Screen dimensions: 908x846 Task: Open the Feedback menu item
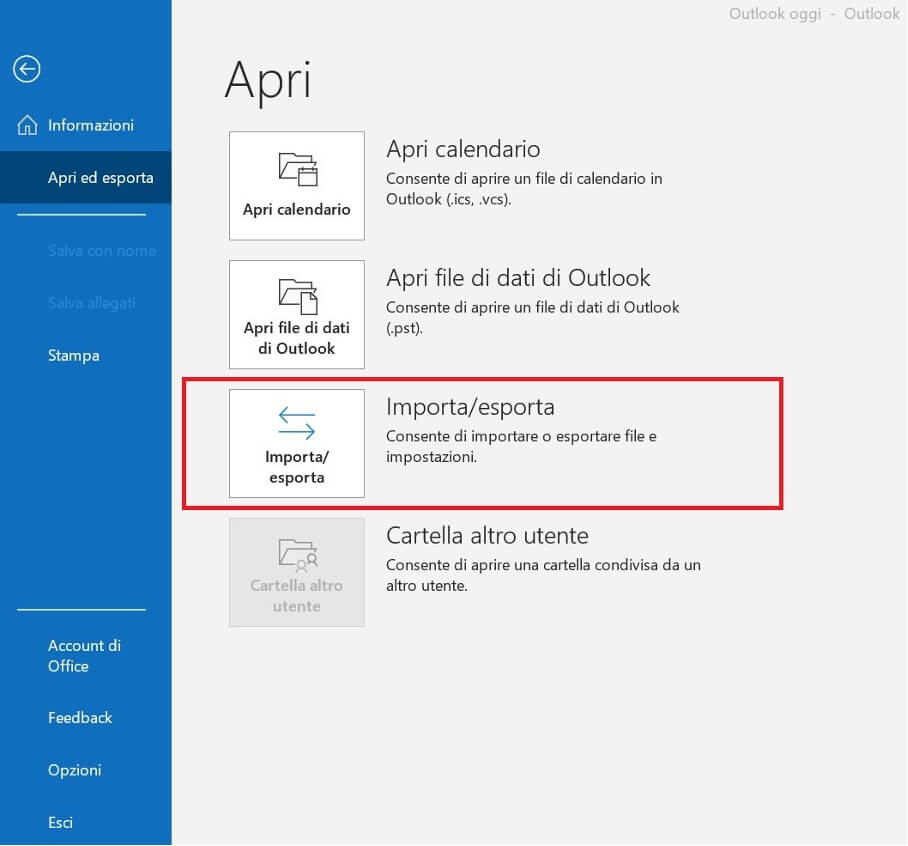[x=80, y=718]
